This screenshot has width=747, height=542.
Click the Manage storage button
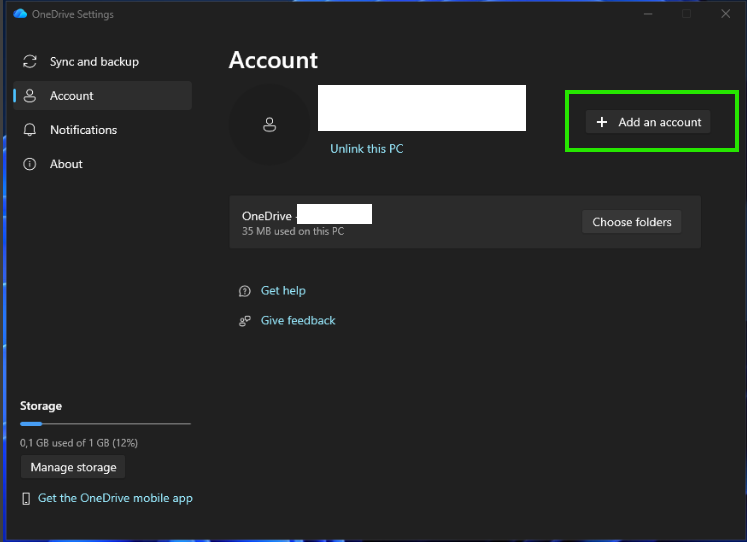73,467
